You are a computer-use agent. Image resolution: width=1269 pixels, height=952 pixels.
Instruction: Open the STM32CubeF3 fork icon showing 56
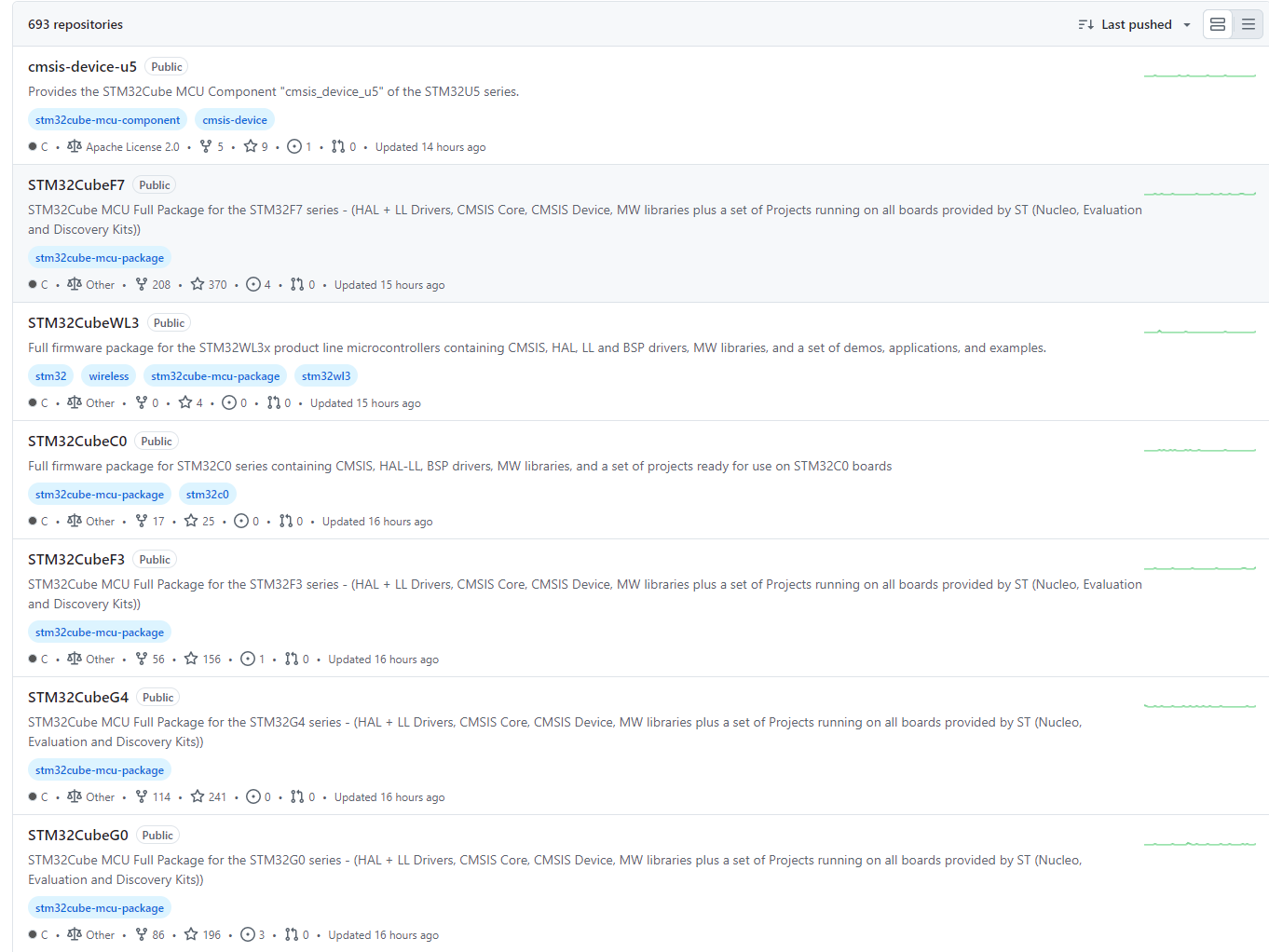point(142,659)
